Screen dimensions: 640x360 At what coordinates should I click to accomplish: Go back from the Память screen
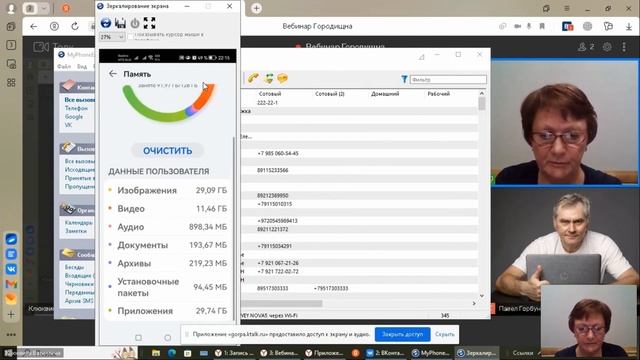point(113,73)
